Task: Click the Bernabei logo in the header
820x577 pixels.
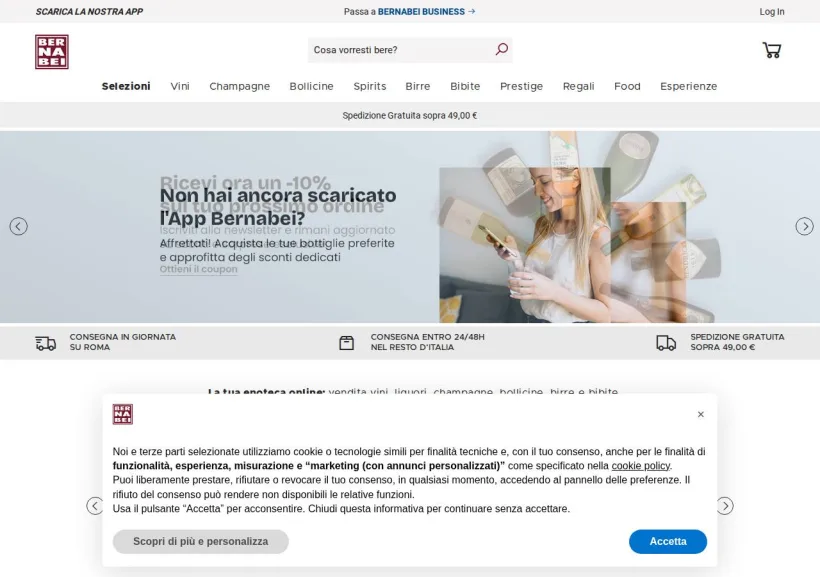Action: (x=52, y=52)
